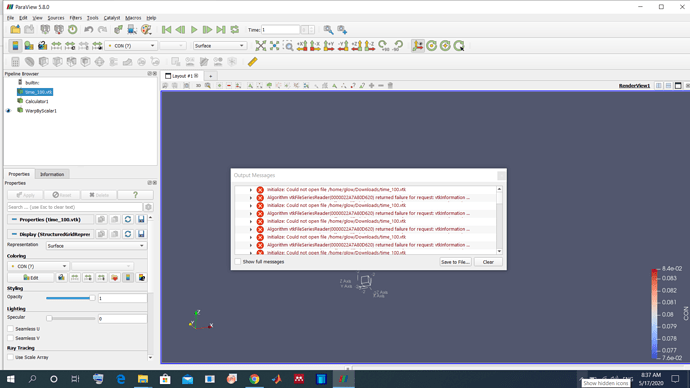Check the Seamless U checkbox

coord(11,329)
